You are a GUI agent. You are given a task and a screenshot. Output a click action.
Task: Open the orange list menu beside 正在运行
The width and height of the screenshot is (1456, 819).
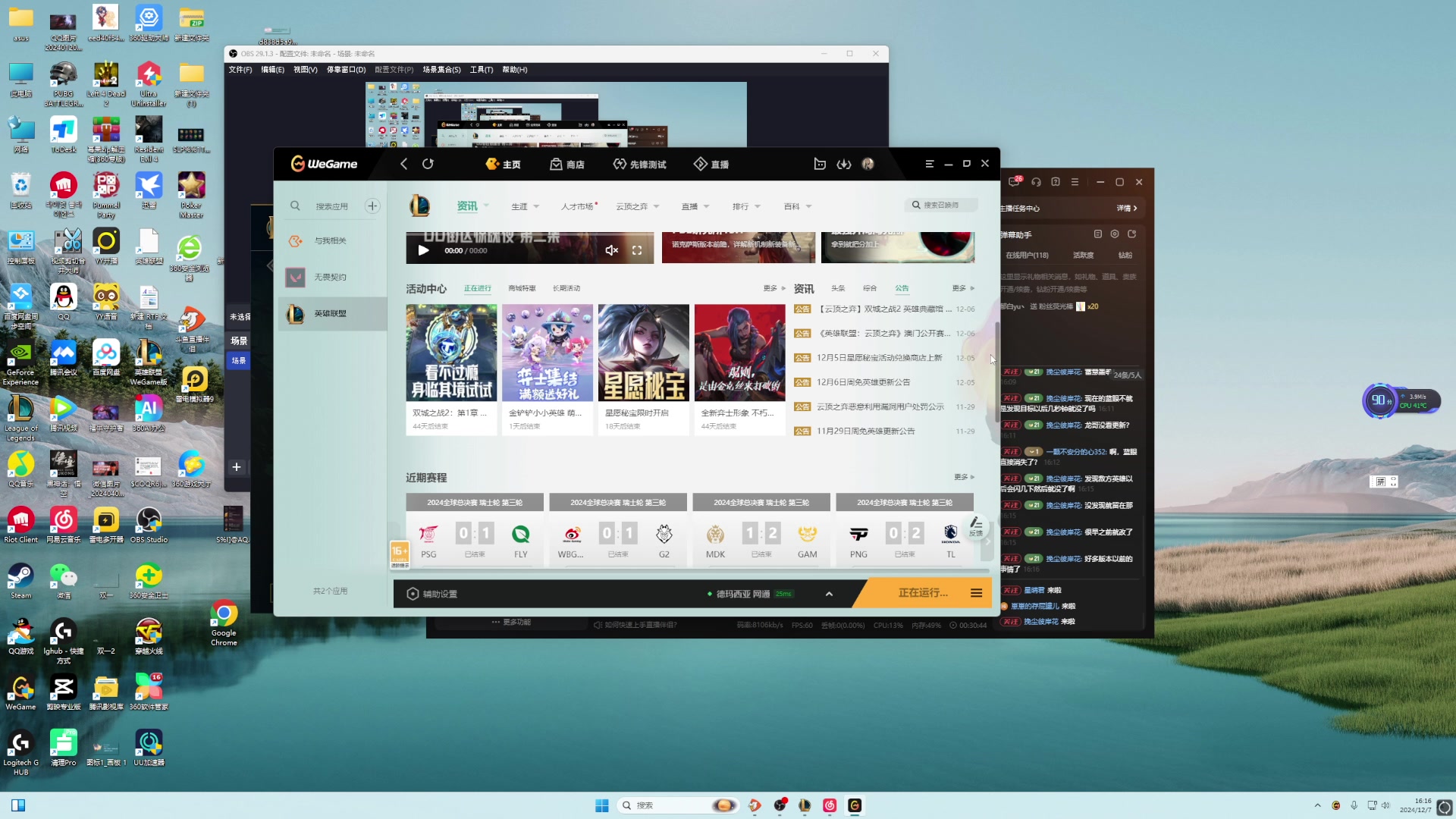(x=976, y=593)
